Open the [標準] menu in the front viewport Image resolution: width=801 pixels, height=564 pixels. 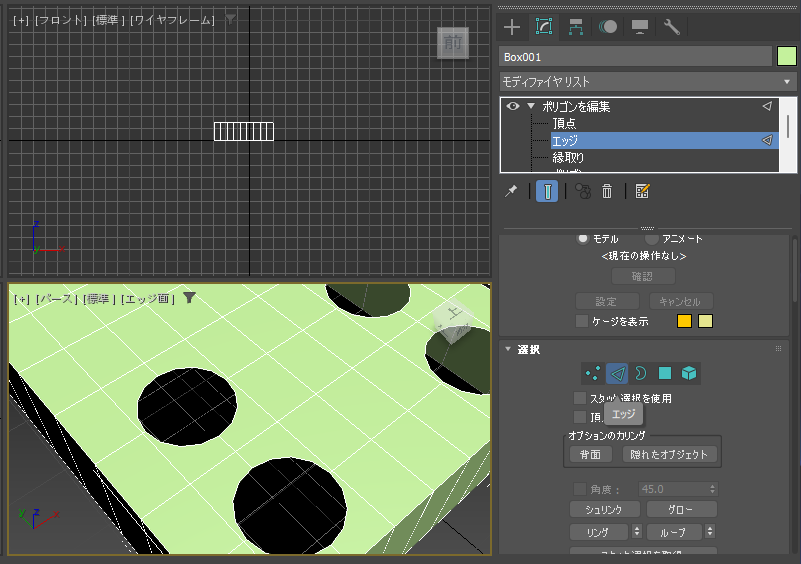109,20
